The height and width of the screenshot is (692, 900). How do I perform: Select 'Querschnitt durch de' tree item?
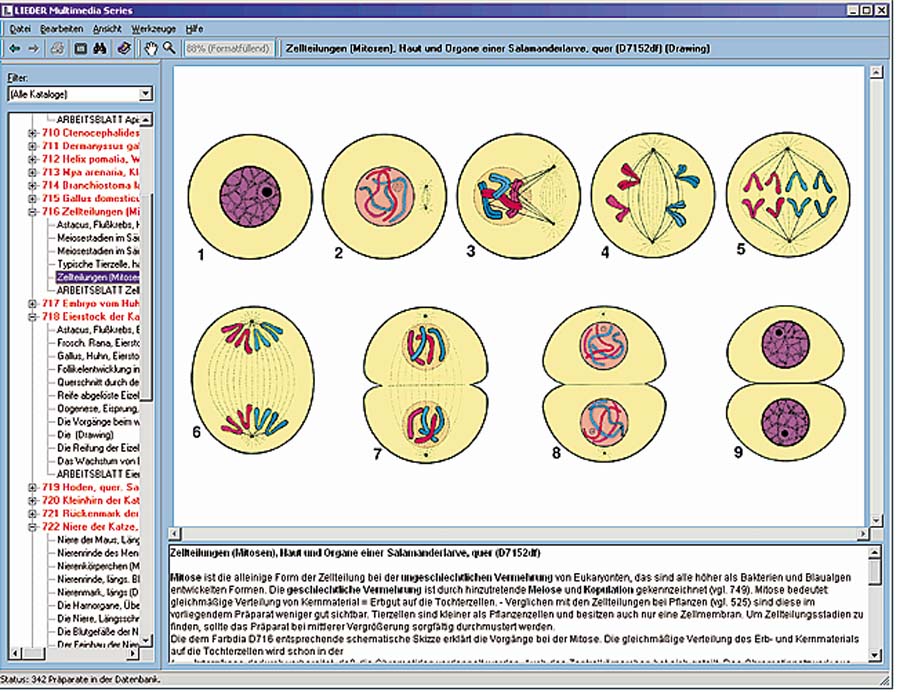point(98,382)
